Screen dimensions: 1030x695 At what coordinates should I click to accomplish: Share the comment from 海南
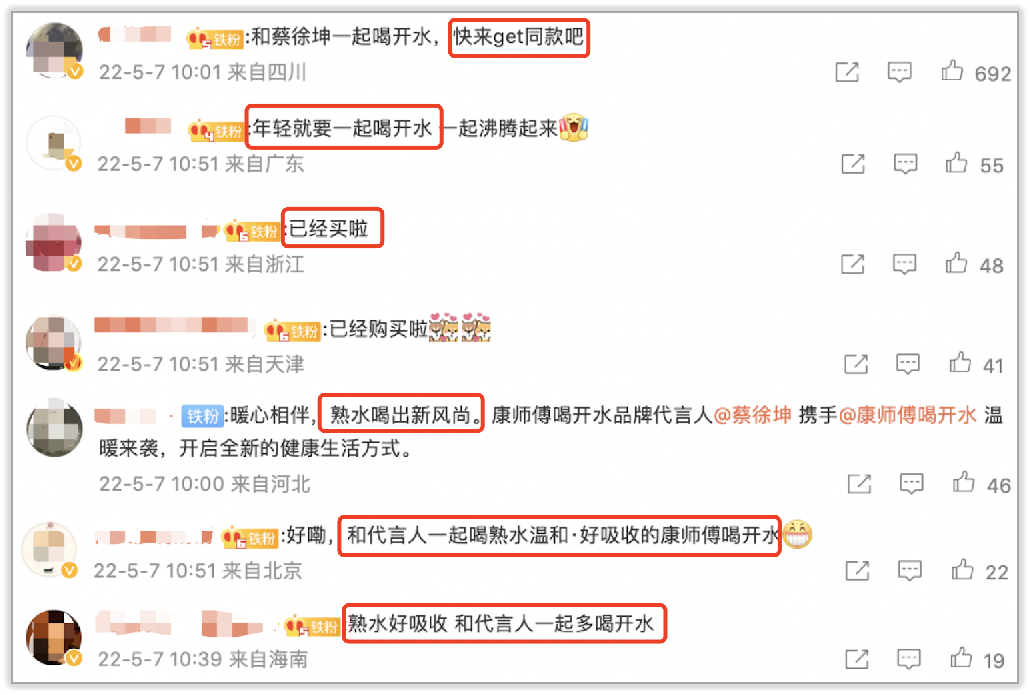coord(857,659)
